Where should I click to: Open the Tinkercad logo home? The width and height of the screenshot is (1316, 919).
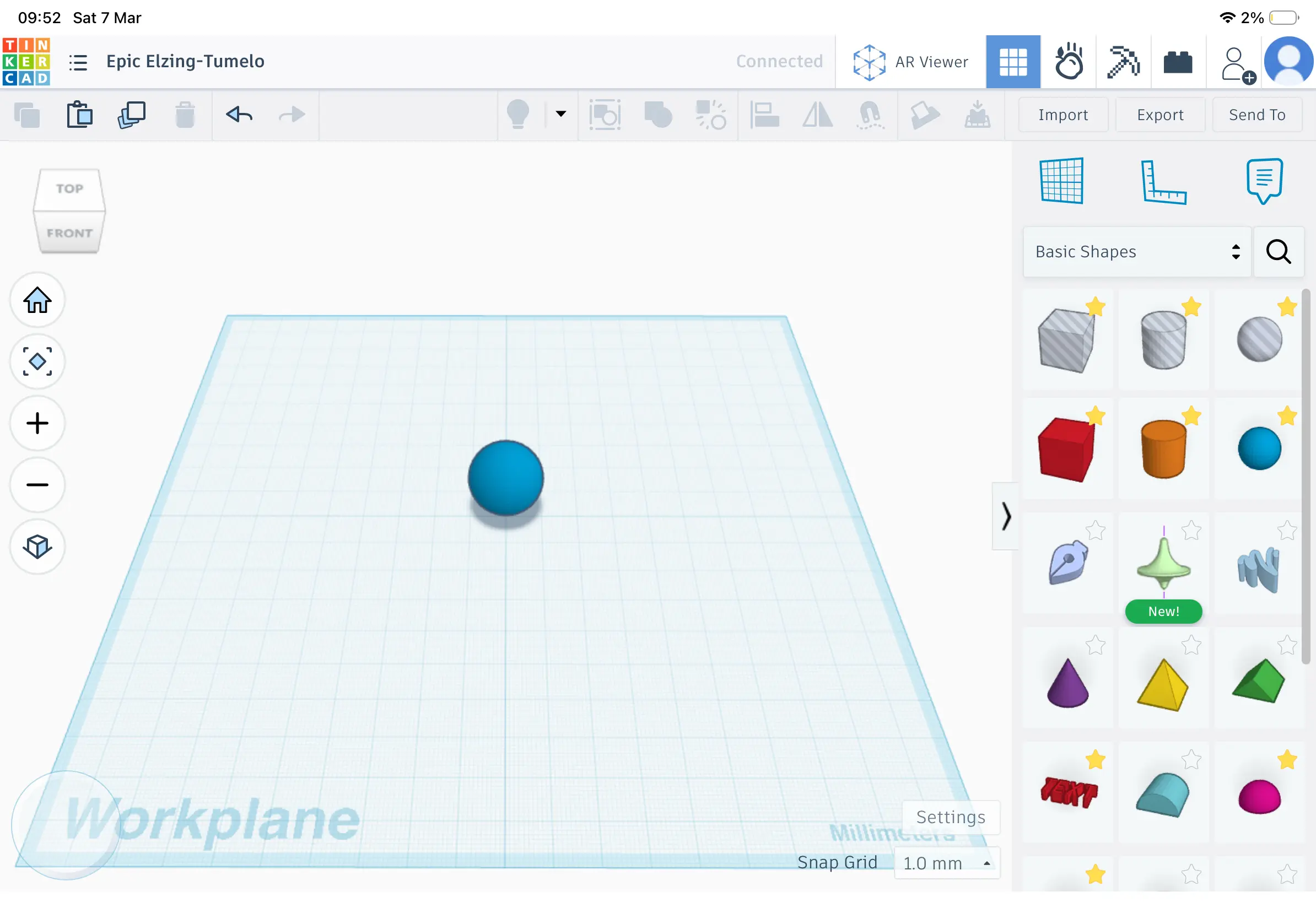(26, 61)
